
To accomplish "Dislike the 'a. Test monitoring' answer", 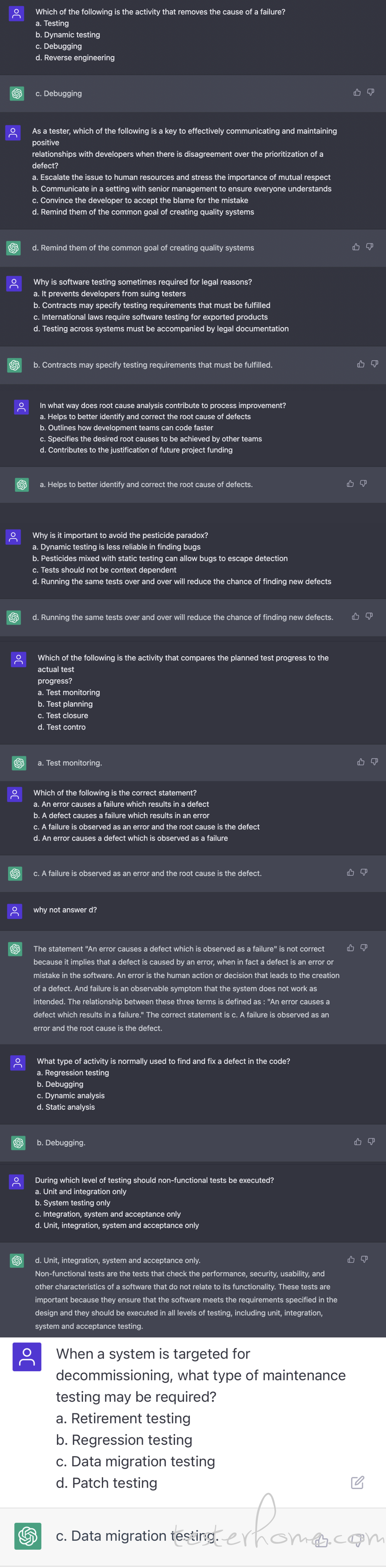I will coord(374,762).
